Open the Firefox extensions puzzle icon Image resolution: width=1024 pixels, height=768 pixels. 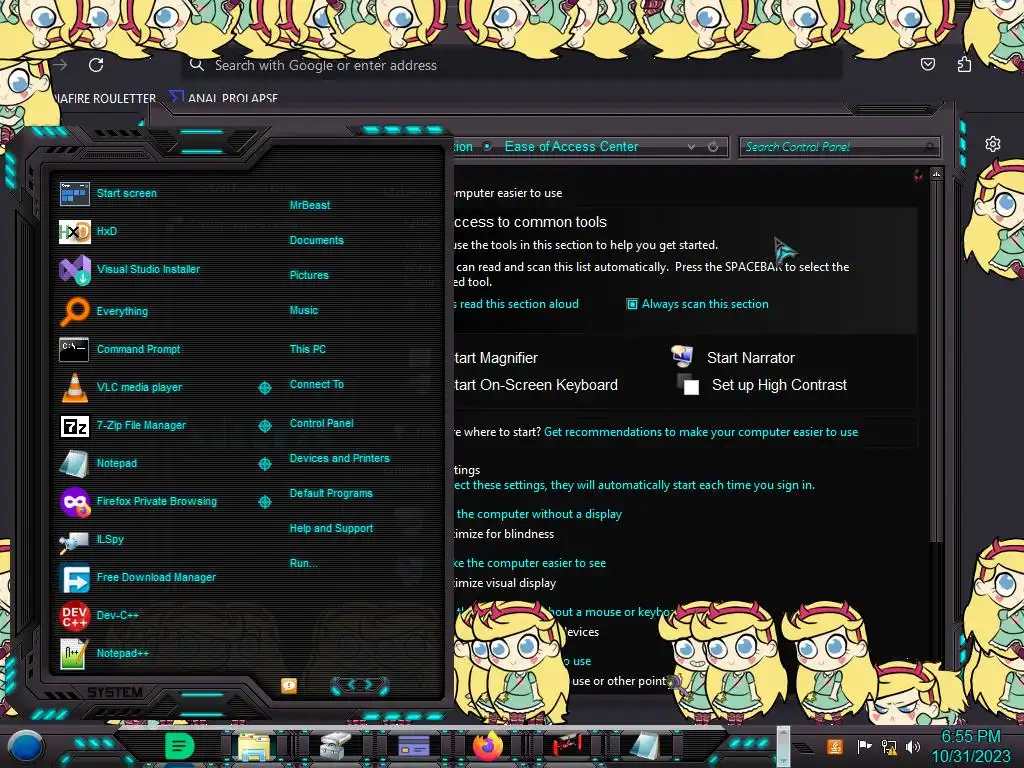(965, 64)
